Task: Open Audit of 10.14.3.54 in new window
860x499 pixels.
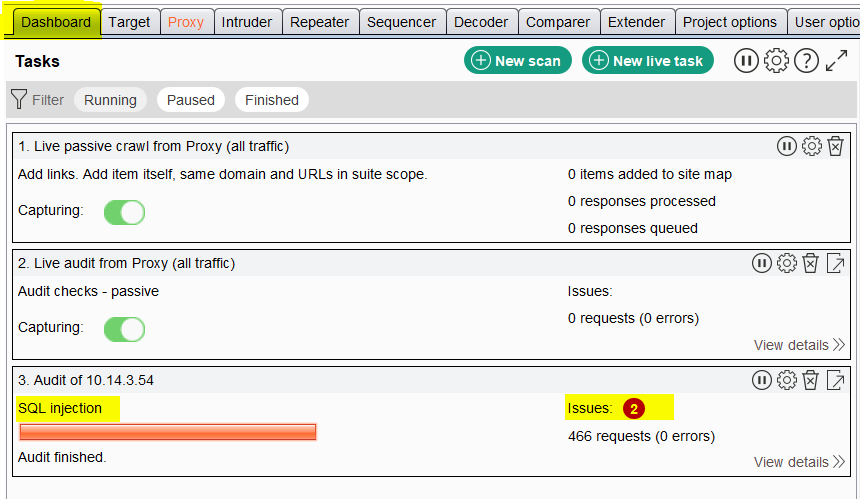Action: pos(835,380)
